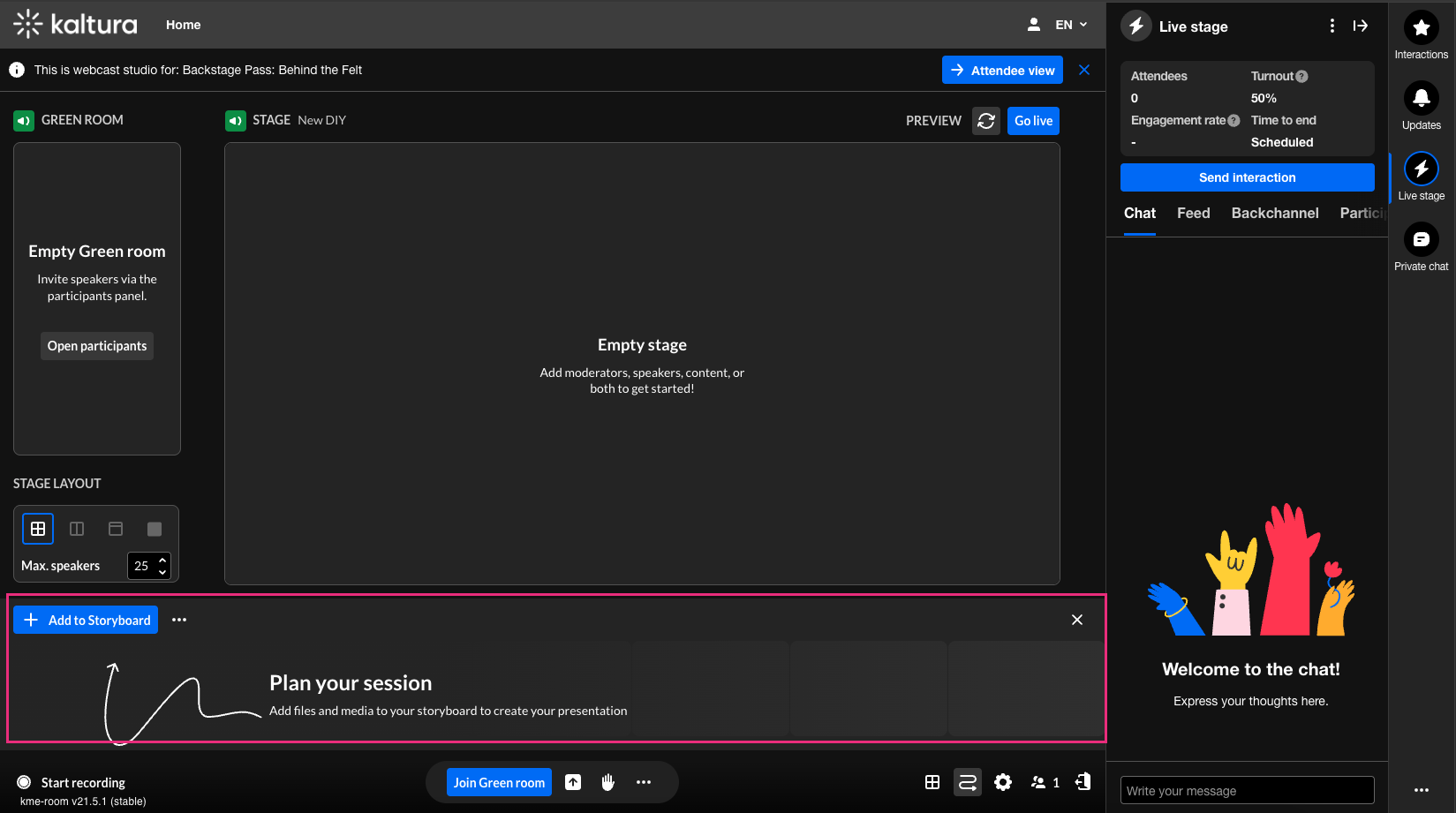Click the share screen upload icon
The image size is (1456, 813).
[x=573, y=782]
